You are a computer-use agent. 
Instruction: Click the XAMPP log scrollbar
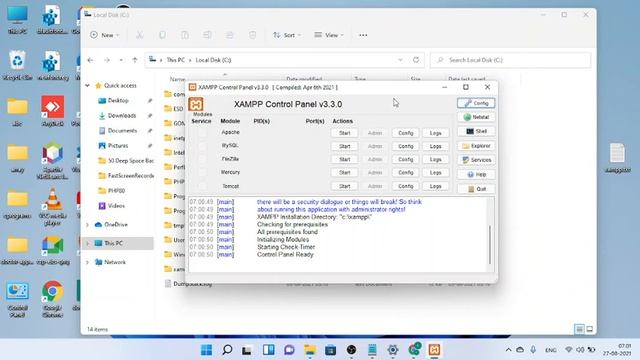(x=490, y=244)
